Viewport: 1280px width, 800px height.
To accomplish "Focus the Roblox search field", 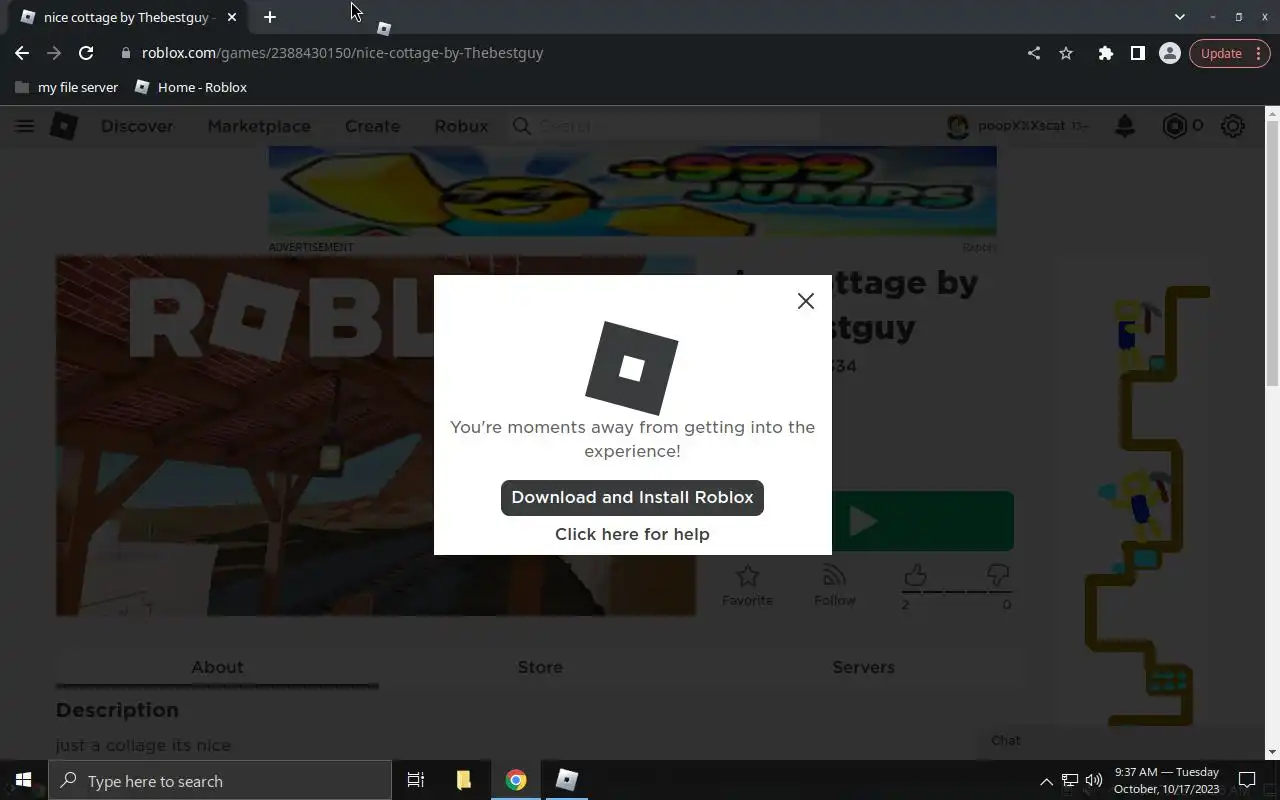I will coord(665,126).
